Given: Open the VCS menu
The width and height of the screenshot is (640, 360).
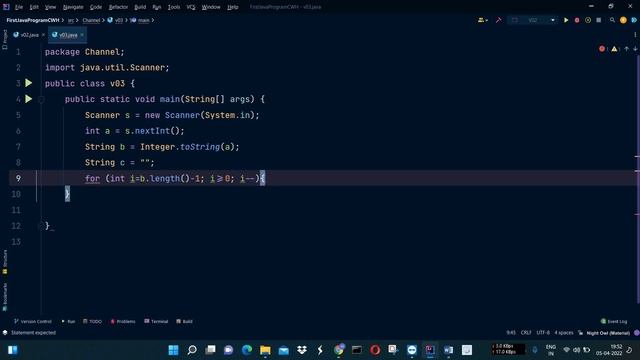Looking at the screenshot, I should [x=191, y=7].
